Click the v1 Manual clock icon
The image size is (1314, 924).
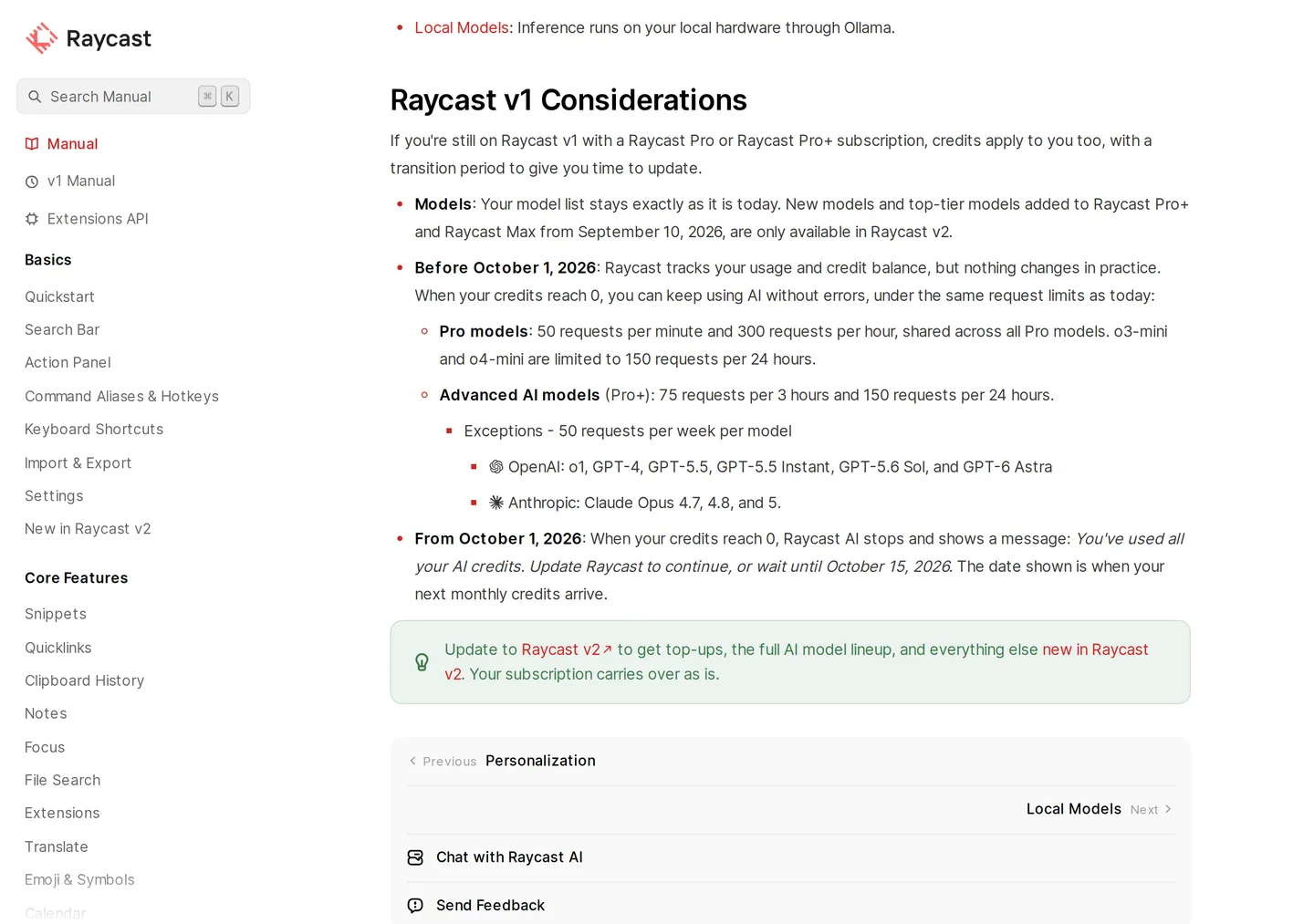[x=32, y=182]
